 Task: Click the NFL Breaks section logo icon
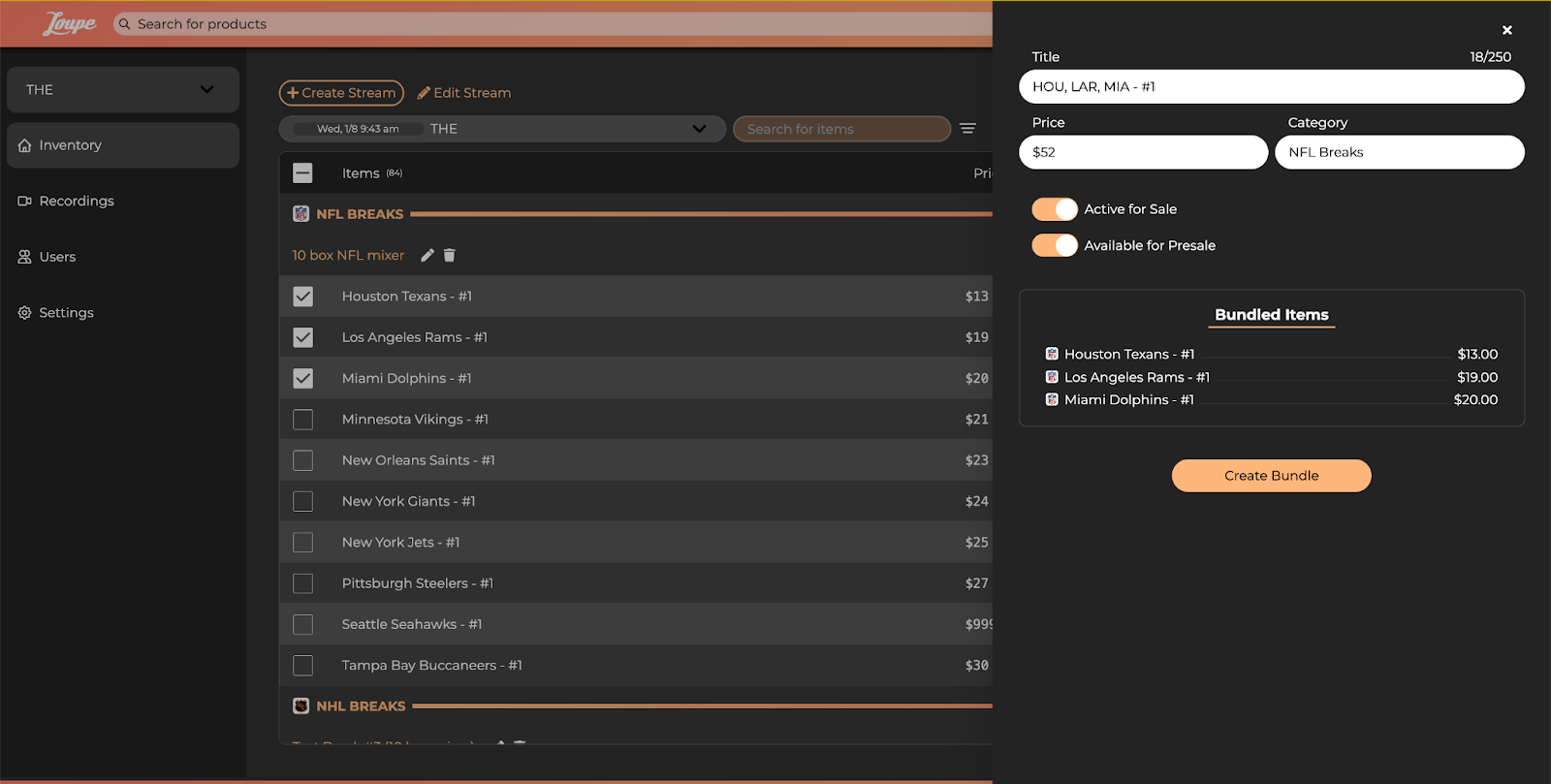(301, 214)
